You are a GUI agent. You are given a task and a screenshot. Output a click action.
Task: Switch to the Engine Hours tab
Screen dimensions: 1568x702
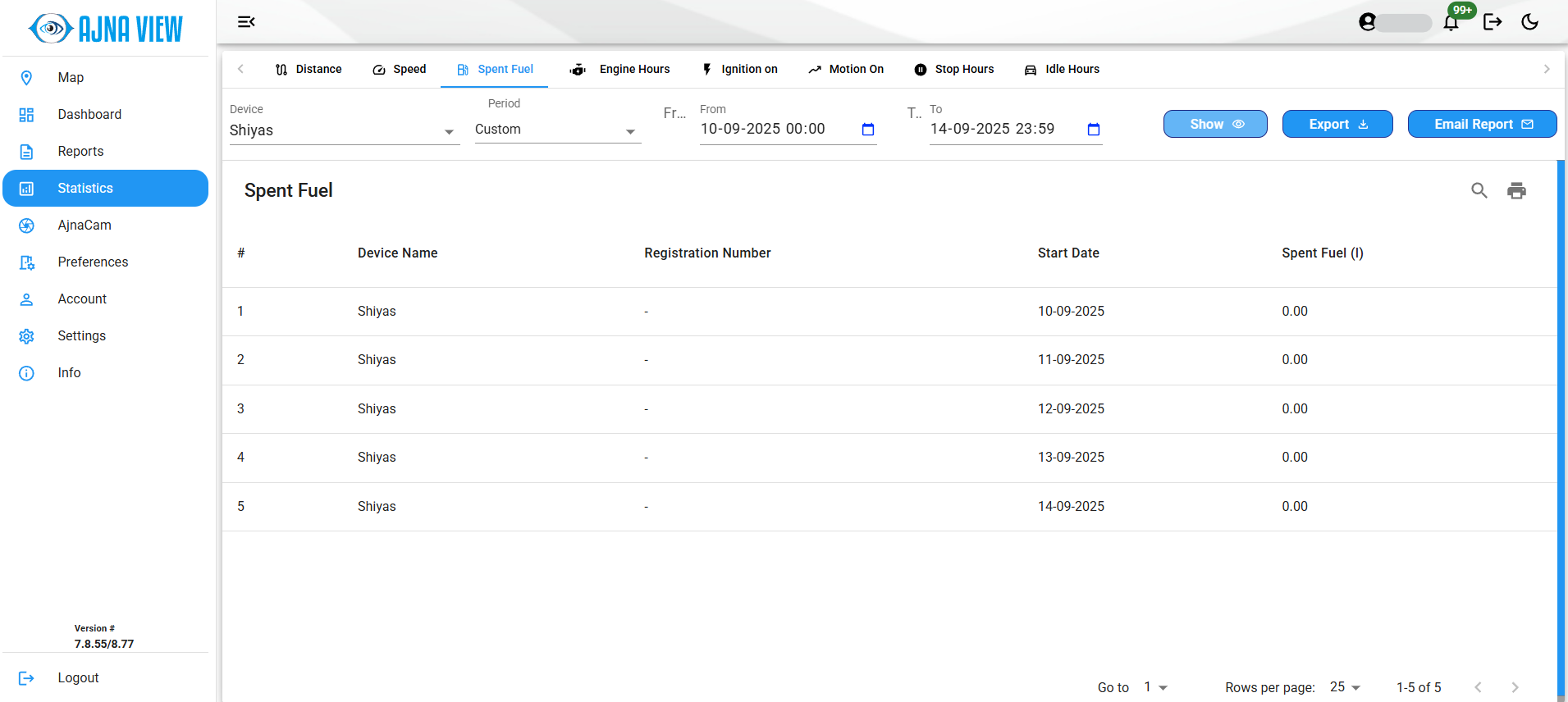(620, 70)
